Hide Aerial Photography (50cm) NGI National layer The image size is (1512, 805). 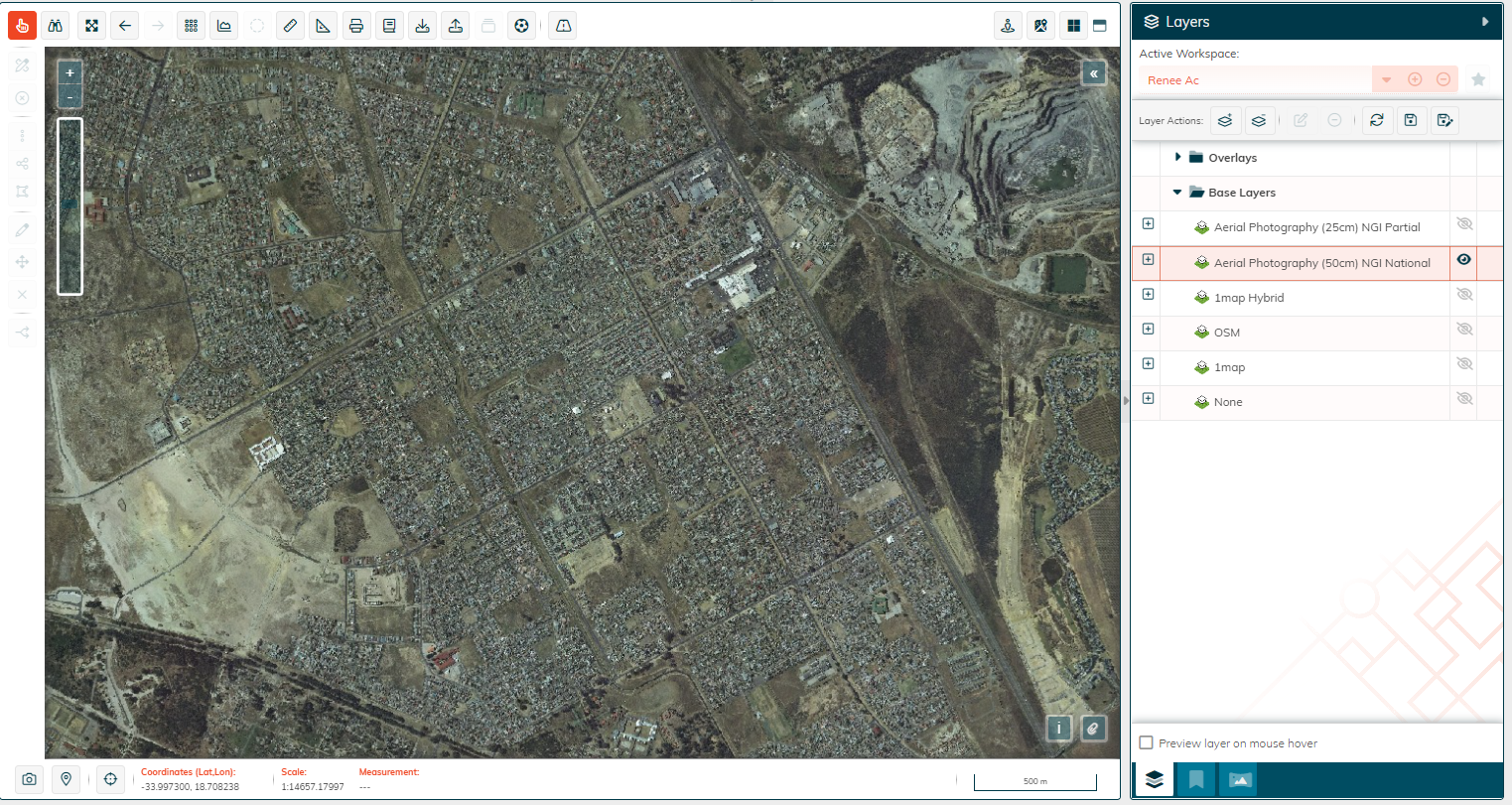[1463, 260]
